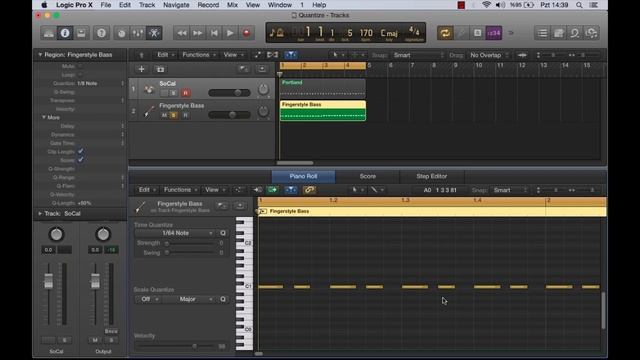Viewport: 640px width, 360px height.
Task: Toggle the Solo button in control bar
Action: pyautogui.click(x=477, y=33)
